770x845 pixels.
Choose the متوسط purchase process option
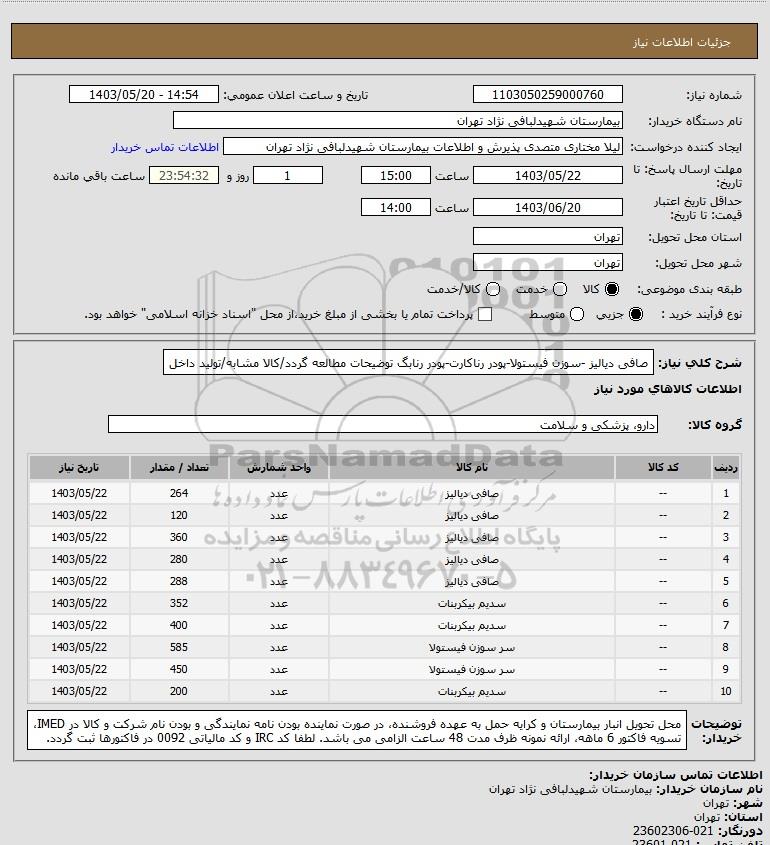coord(577,314)
